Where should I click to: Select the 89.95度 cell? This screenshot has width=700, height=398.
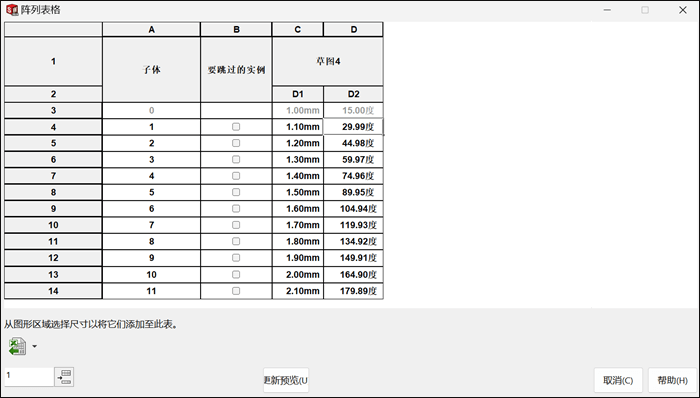(x=353, y=192)
